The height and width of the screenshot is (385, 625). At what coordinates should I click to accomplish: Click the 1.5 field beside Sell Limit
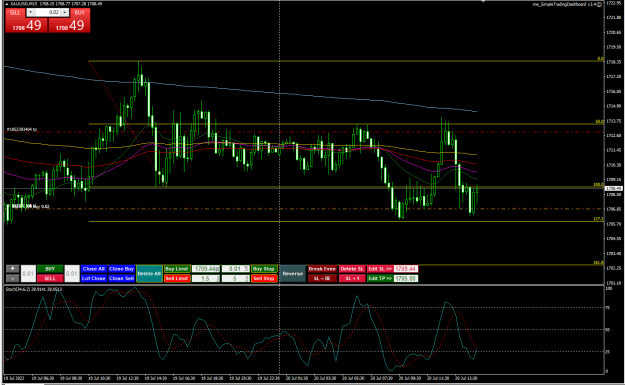(206, 278)
